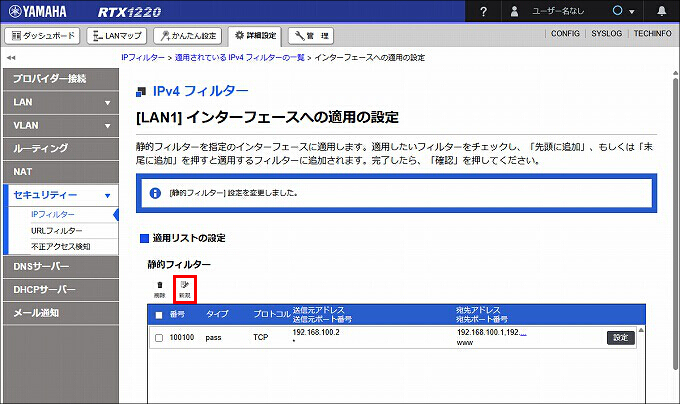Select URLフィルター submenu item

[56, 231]
